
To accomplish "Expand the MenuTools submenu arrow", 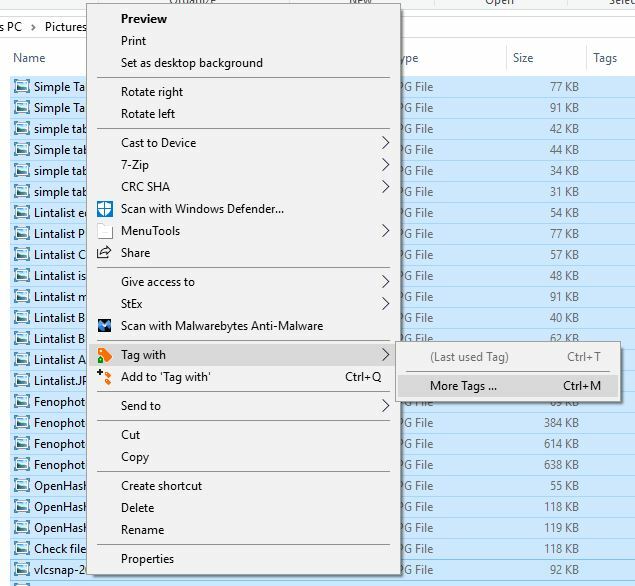I will point(385,231).
